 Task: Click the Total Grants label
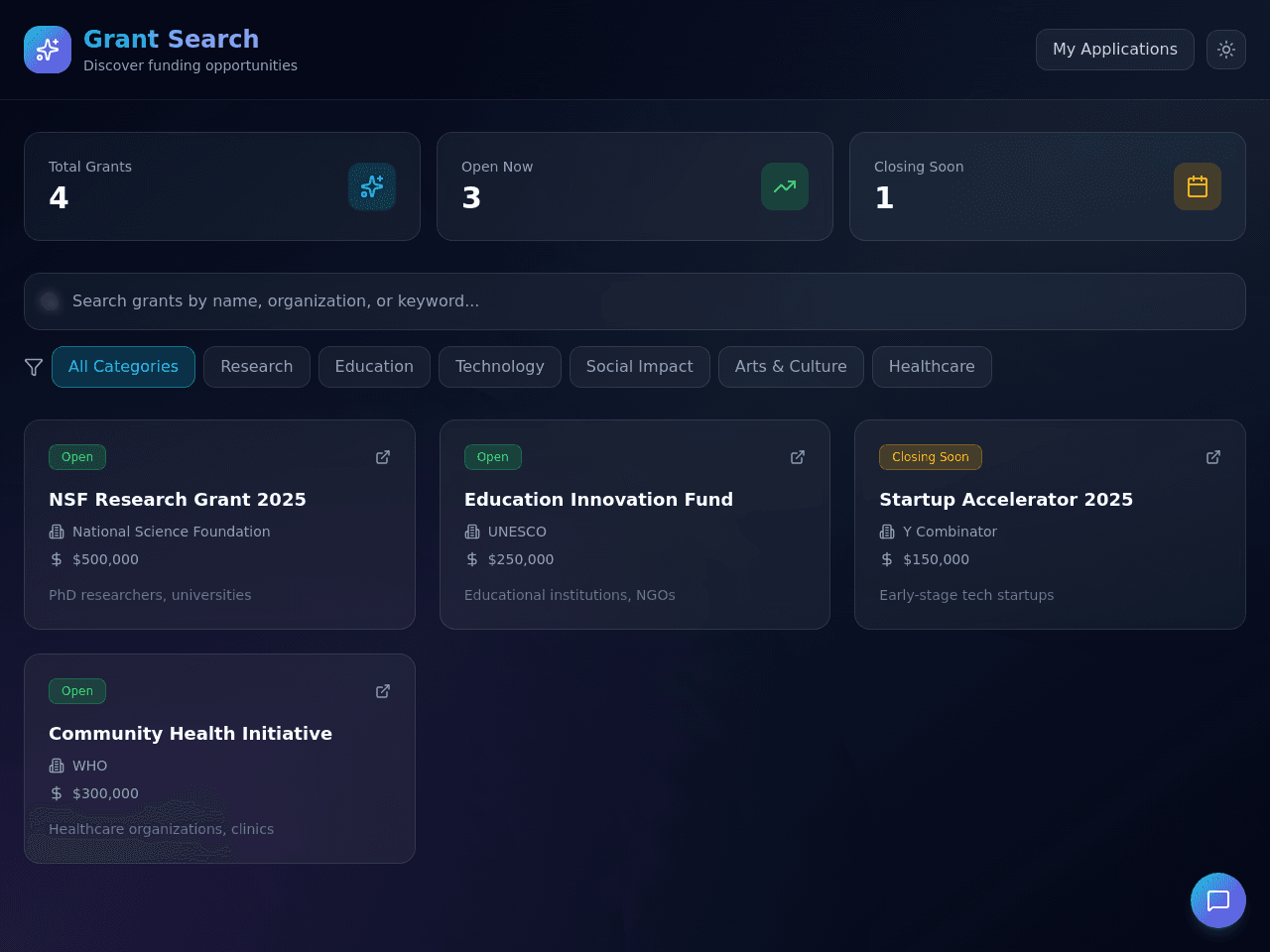(x=90, y=167)
